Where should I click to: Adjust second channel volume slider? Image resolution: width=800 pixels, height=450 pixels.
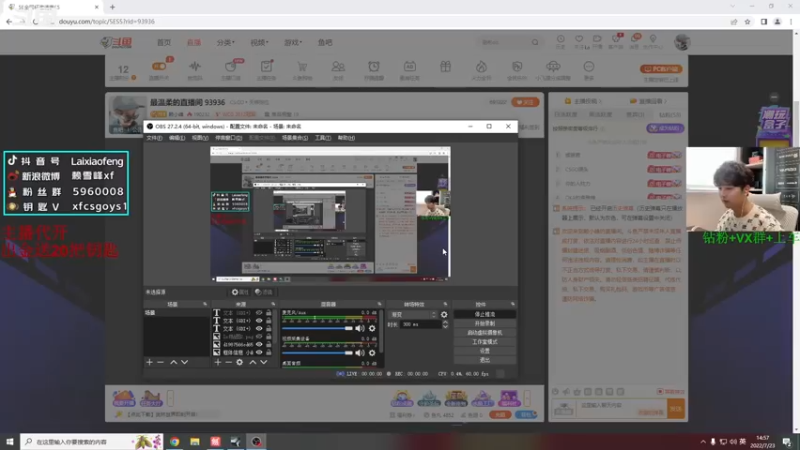coord(317,353)
